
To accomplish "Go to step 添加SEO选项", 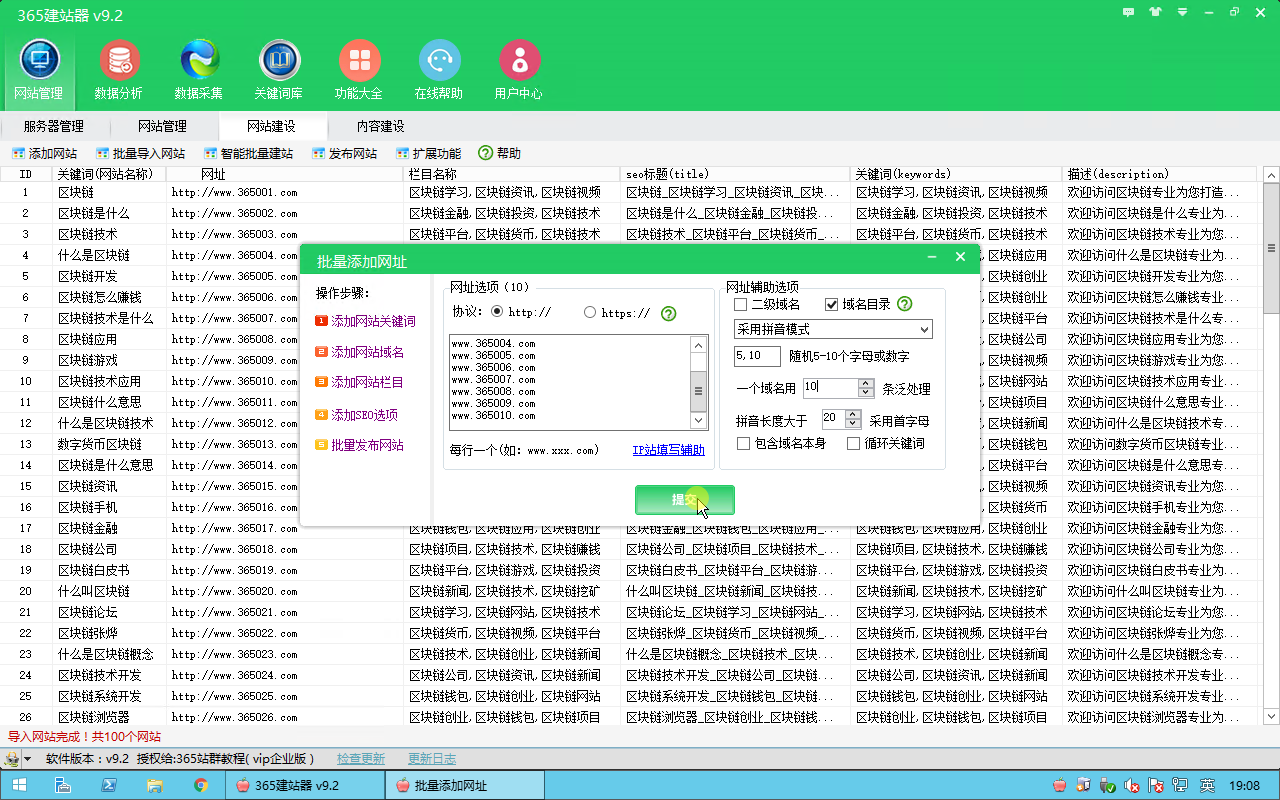I will pos(357,414).
